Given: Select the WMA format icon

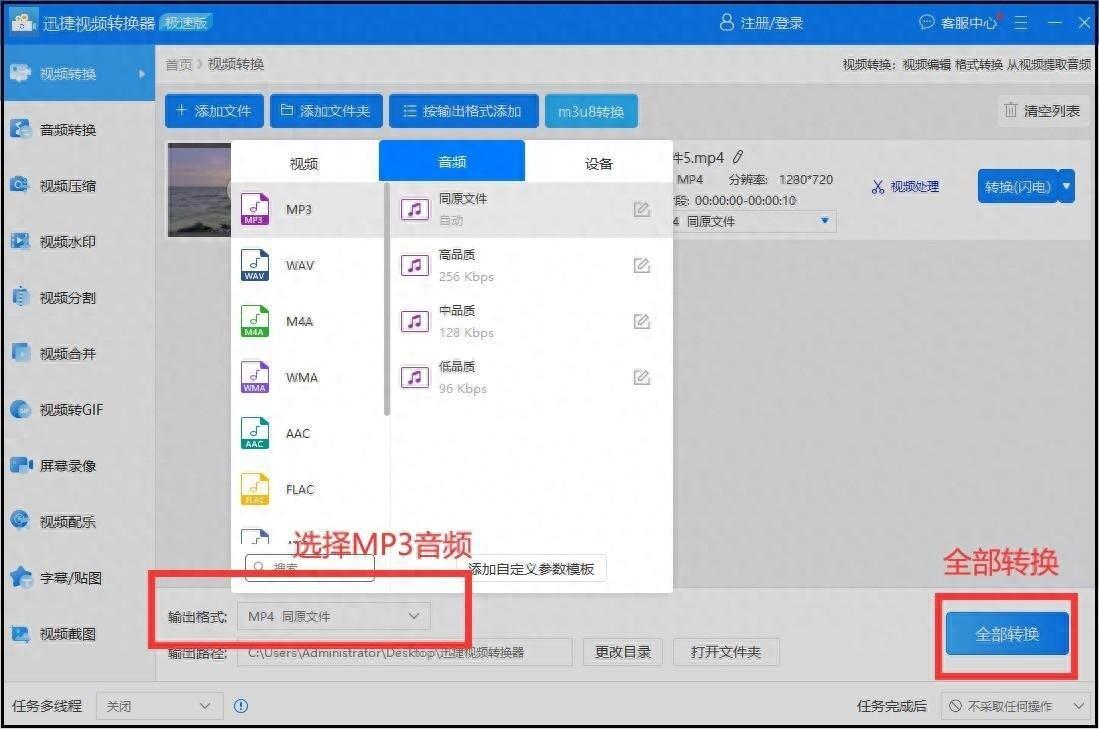Looking at the screenshot, I should pyautogui.click(x=255, y=378).
